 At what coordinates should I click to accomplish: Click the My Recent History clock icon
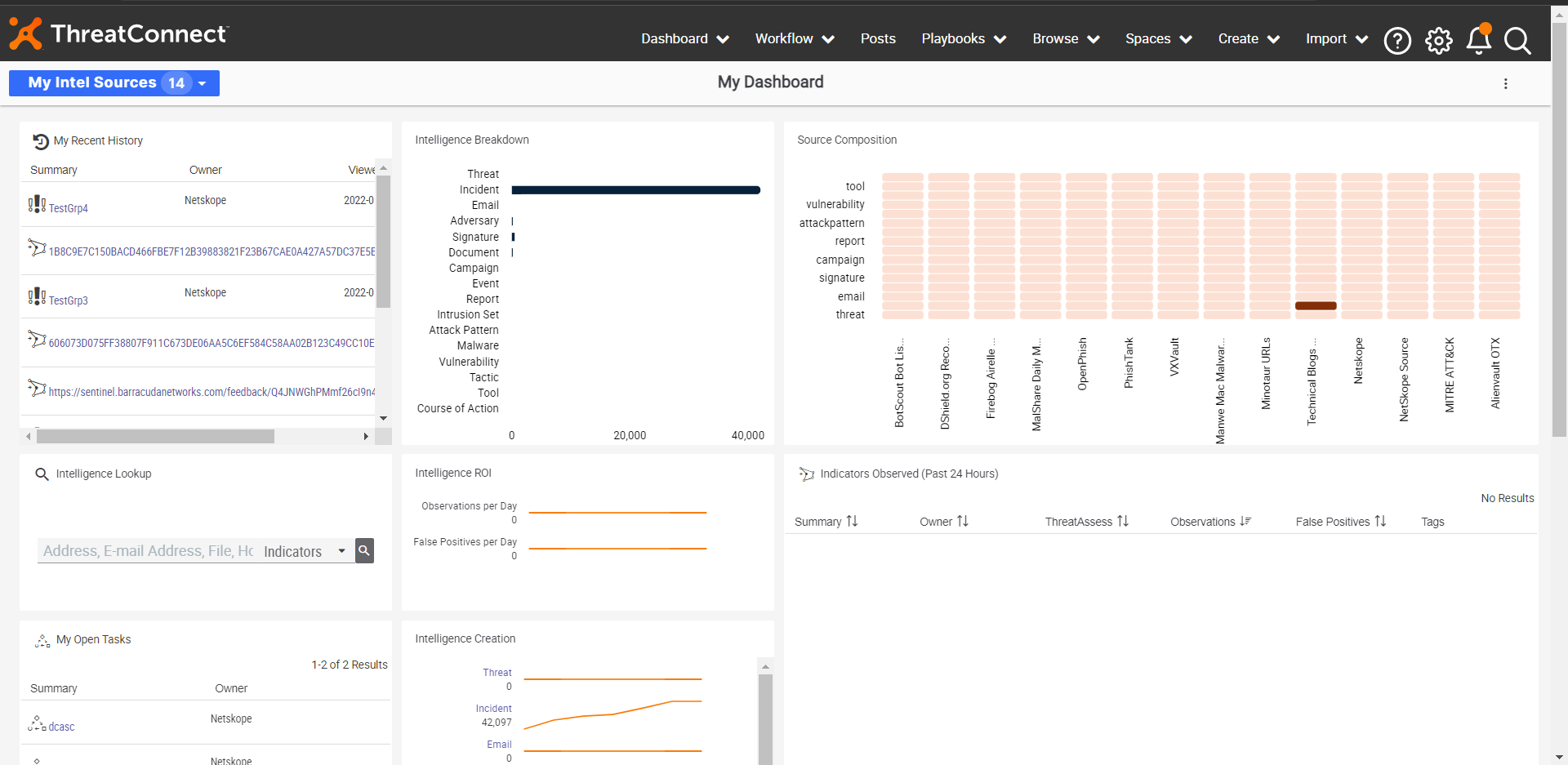(41, 141)
